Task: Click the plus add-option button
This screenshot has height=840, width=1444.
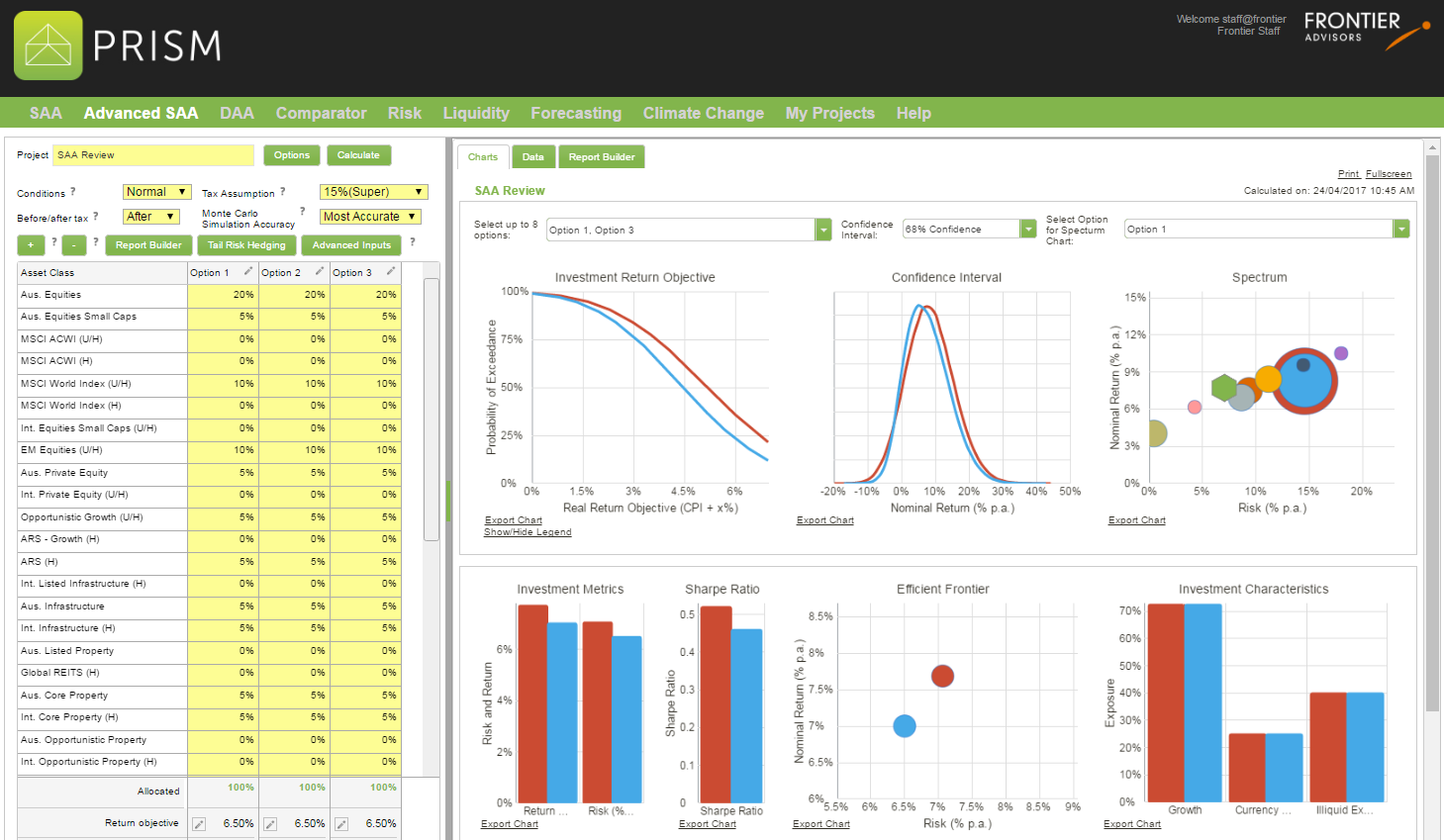Action: click(x=31, y=244)
